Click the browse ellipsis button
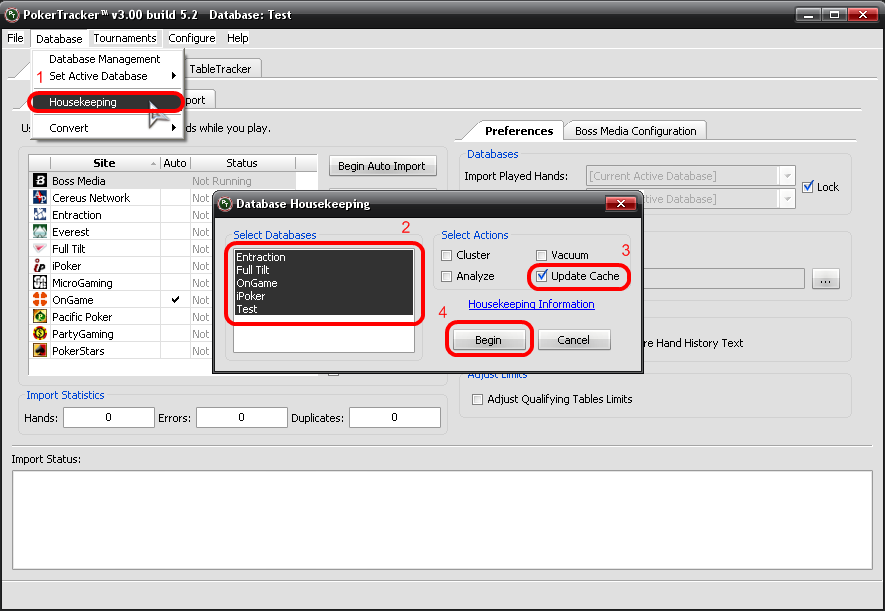The height and width of the screenshot is (611, 885). click(x=826, y=279)
